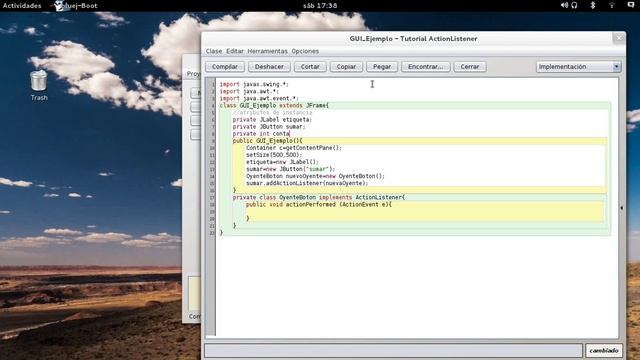Click the line number margin at line 10
This screenshot has width=640, height=360.
(x=211, y=148)
